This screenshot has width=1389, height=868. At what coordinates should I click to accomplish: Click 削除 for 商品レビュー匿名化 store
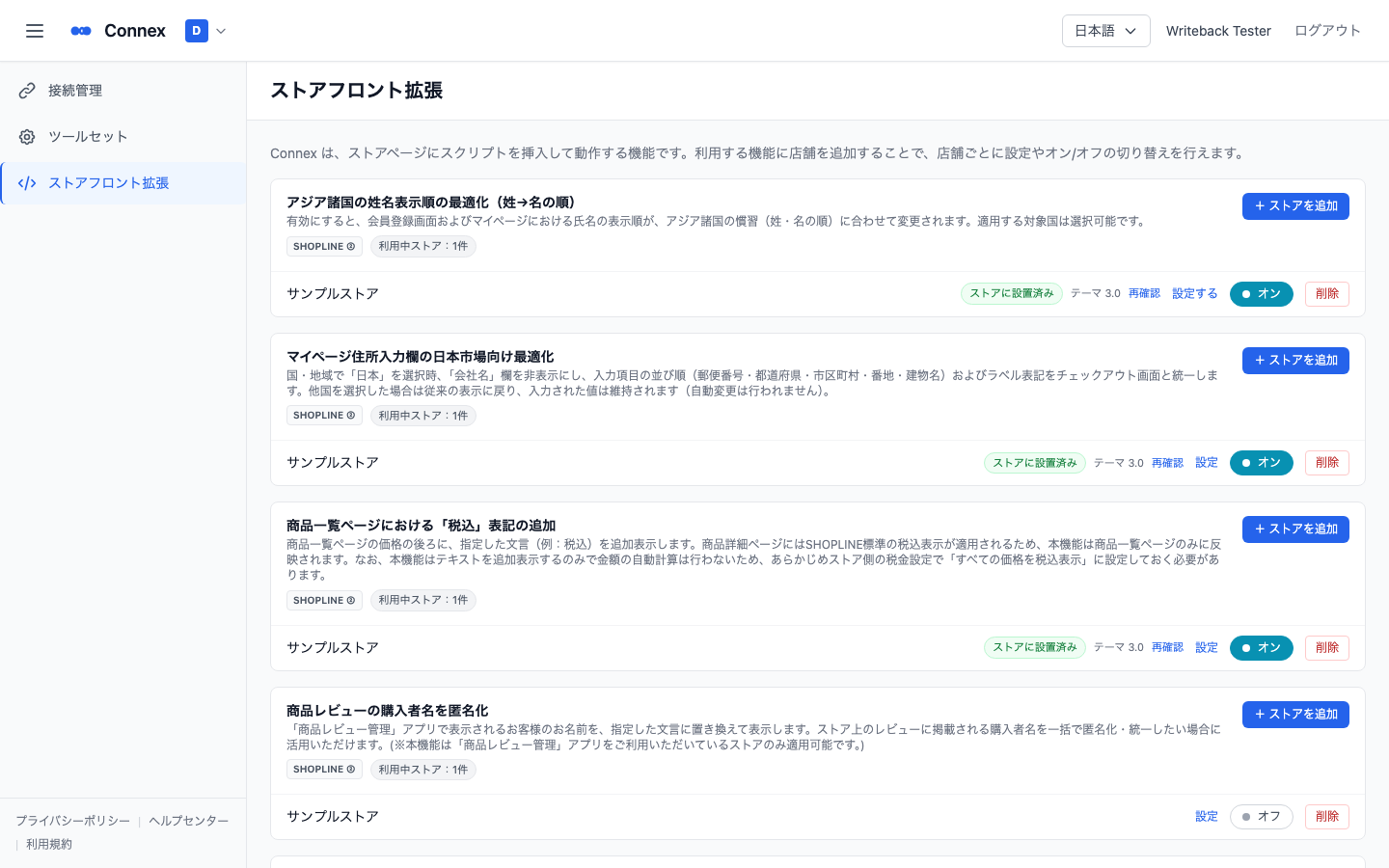coord(1327,817)
